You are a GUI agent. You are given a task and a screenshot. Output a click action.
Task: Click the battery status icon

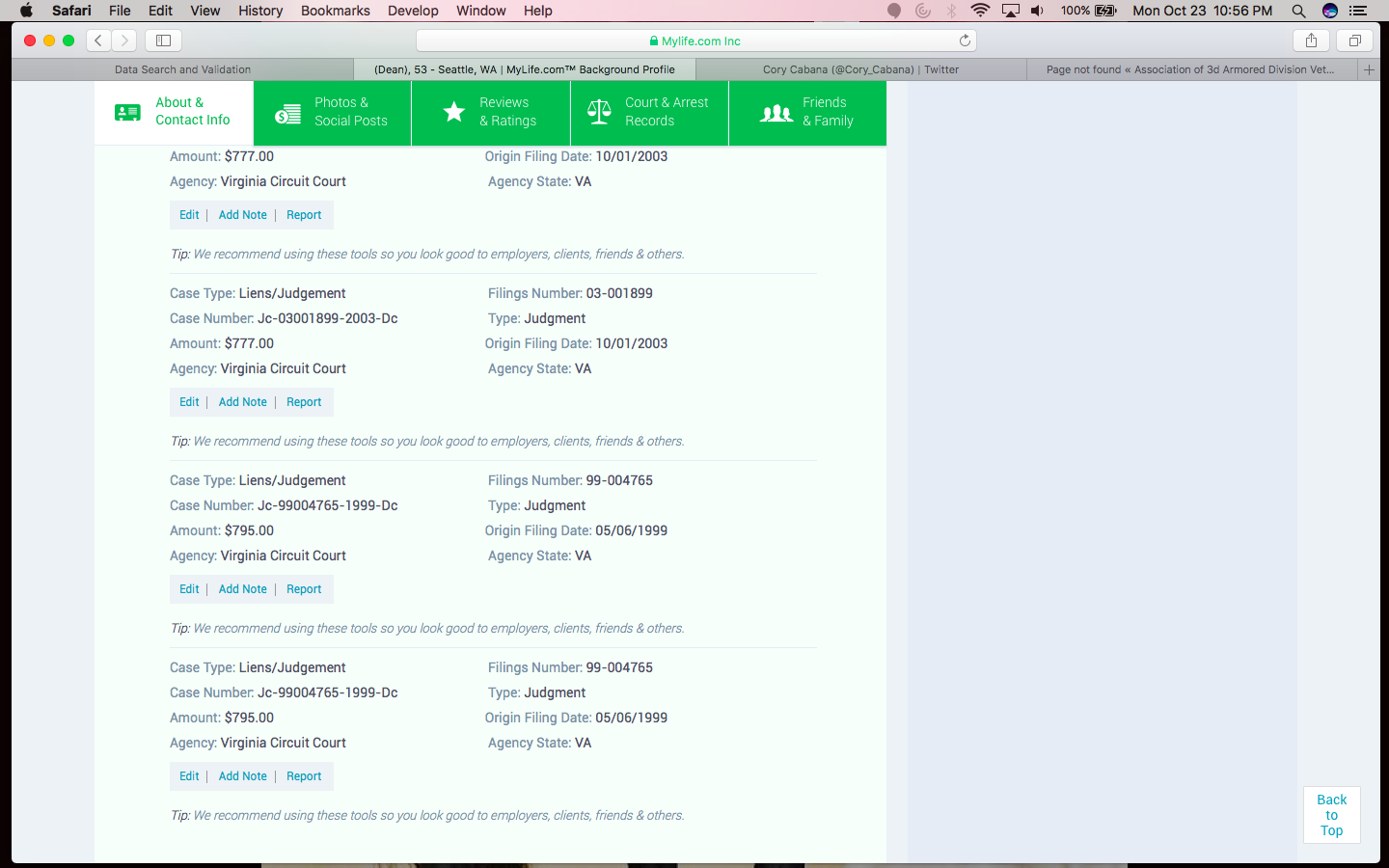1105,11
